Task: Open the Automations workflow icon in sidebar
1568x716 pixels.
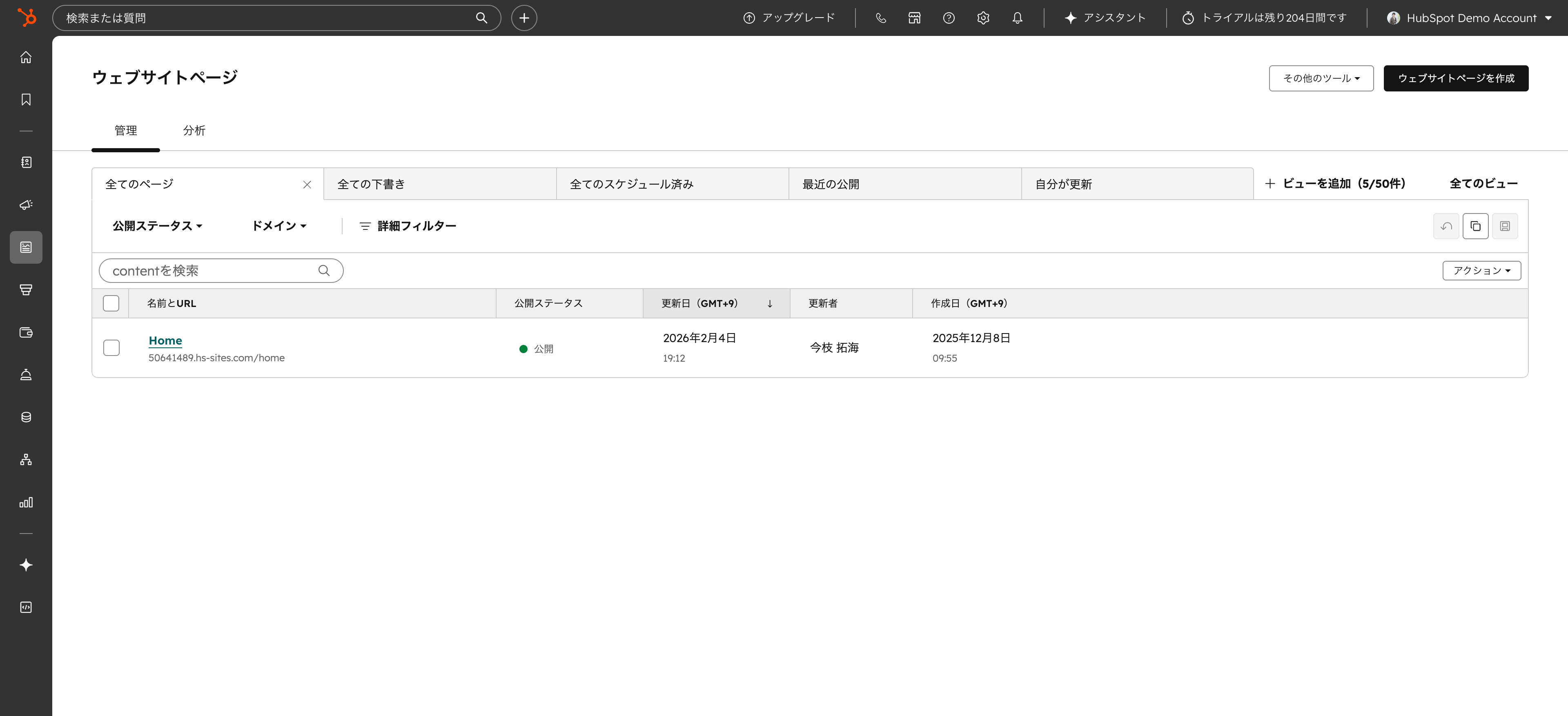Action: point(26,459)
